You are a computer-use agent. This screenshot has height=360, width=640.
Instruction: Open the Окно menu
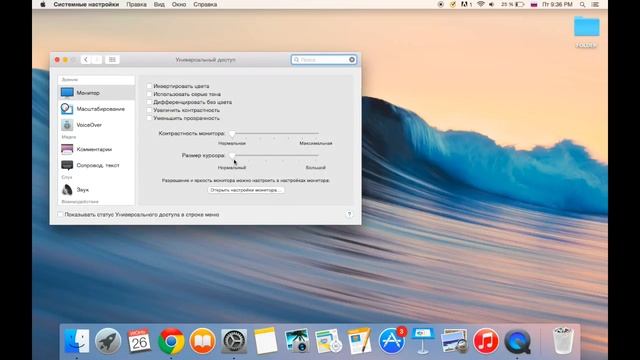pos(179,4)
